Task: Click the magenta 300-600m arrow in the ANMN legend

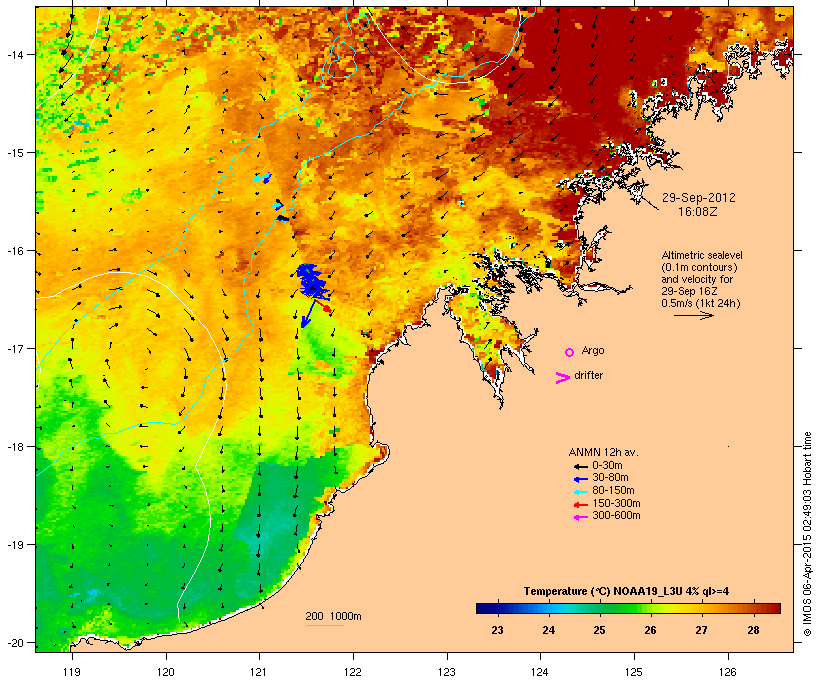Action: point(581,517)
